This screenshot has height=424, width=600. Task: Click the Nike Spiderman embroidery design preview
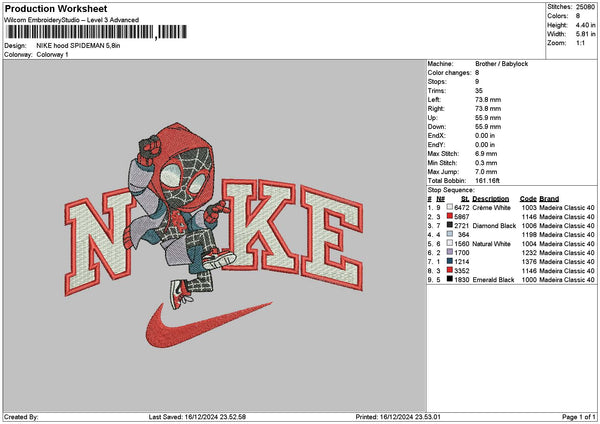pyautogui.click(x=214, y=235)
